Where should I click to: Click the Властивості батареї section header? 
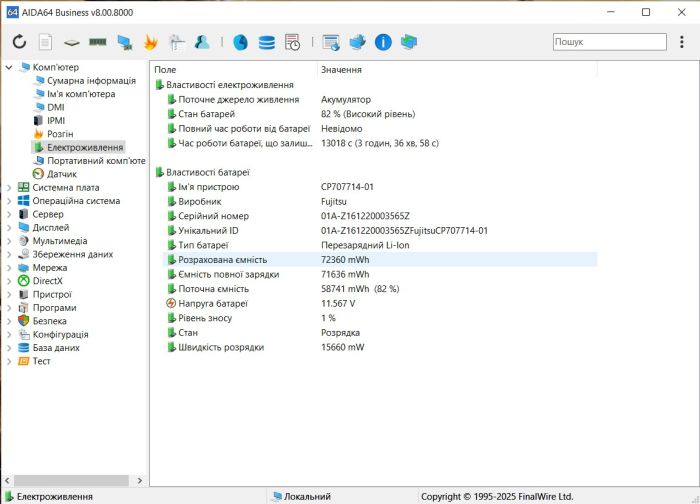click(208, 172)
